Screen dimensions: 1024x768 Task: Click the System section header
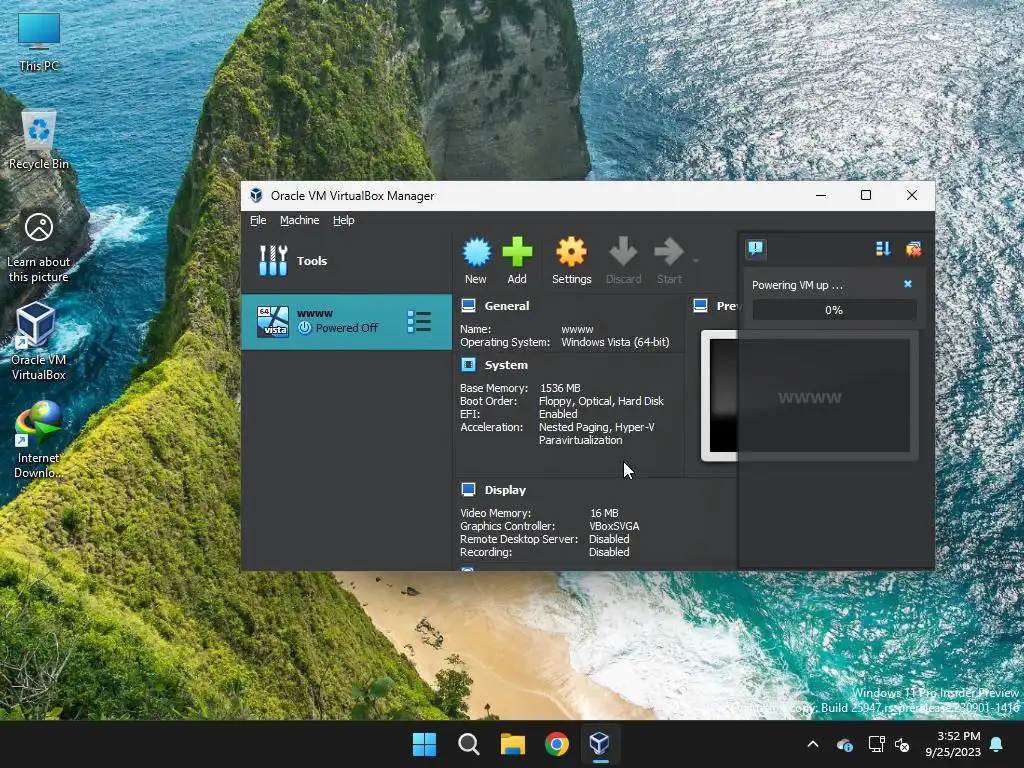click(x=506, y=365)
